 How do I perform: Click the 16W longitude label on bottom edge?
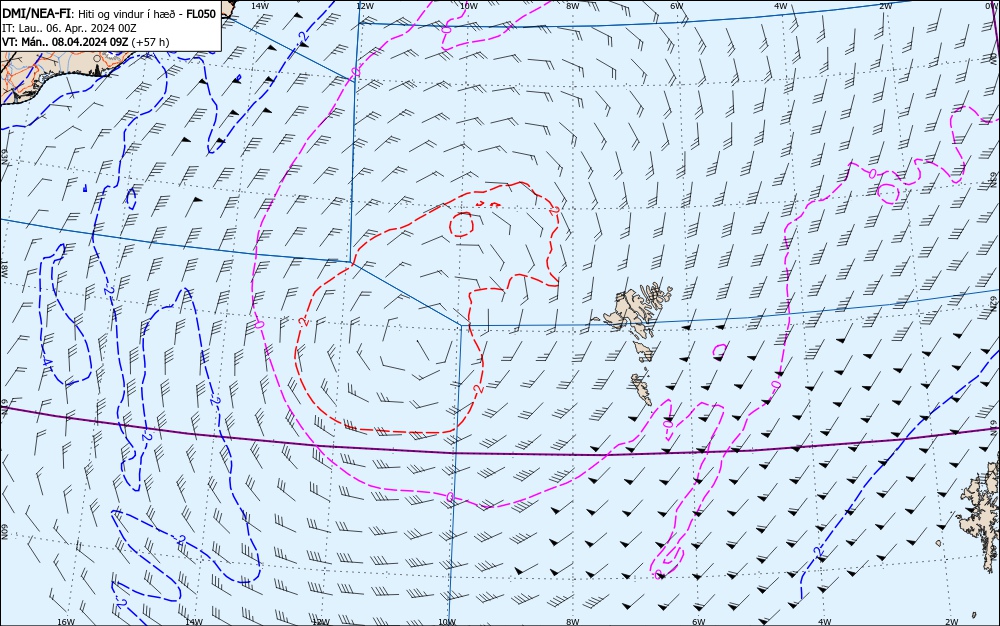(66, 622)
